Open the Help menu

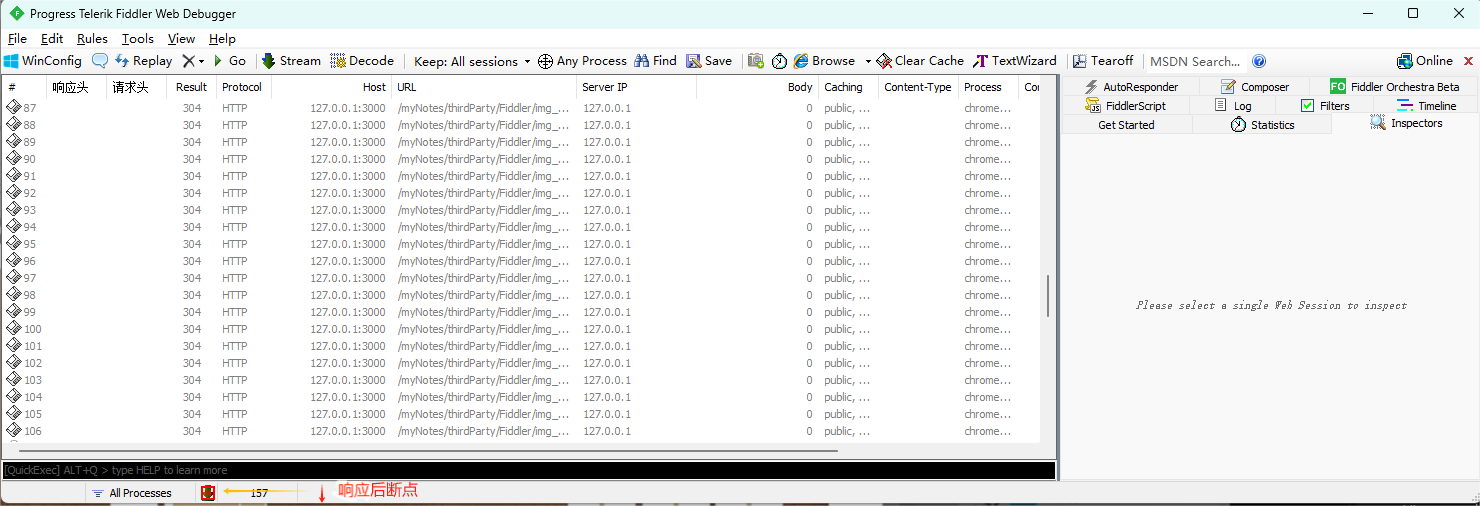pos(222,38)
